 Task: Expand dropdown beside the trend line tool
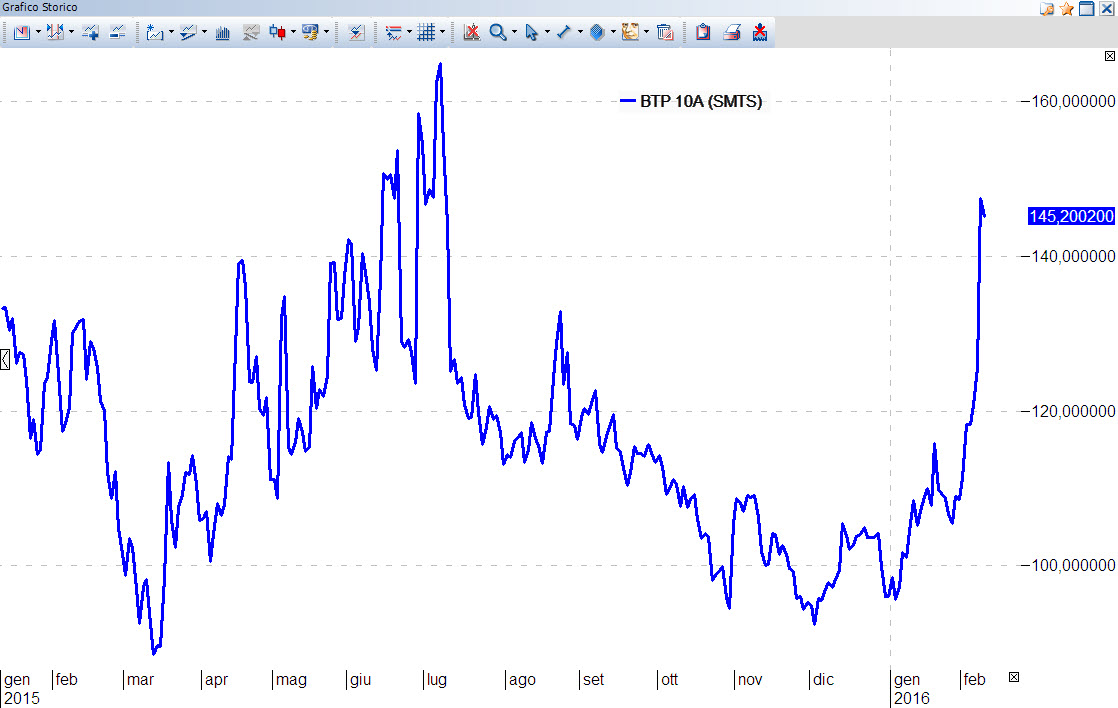579,33
